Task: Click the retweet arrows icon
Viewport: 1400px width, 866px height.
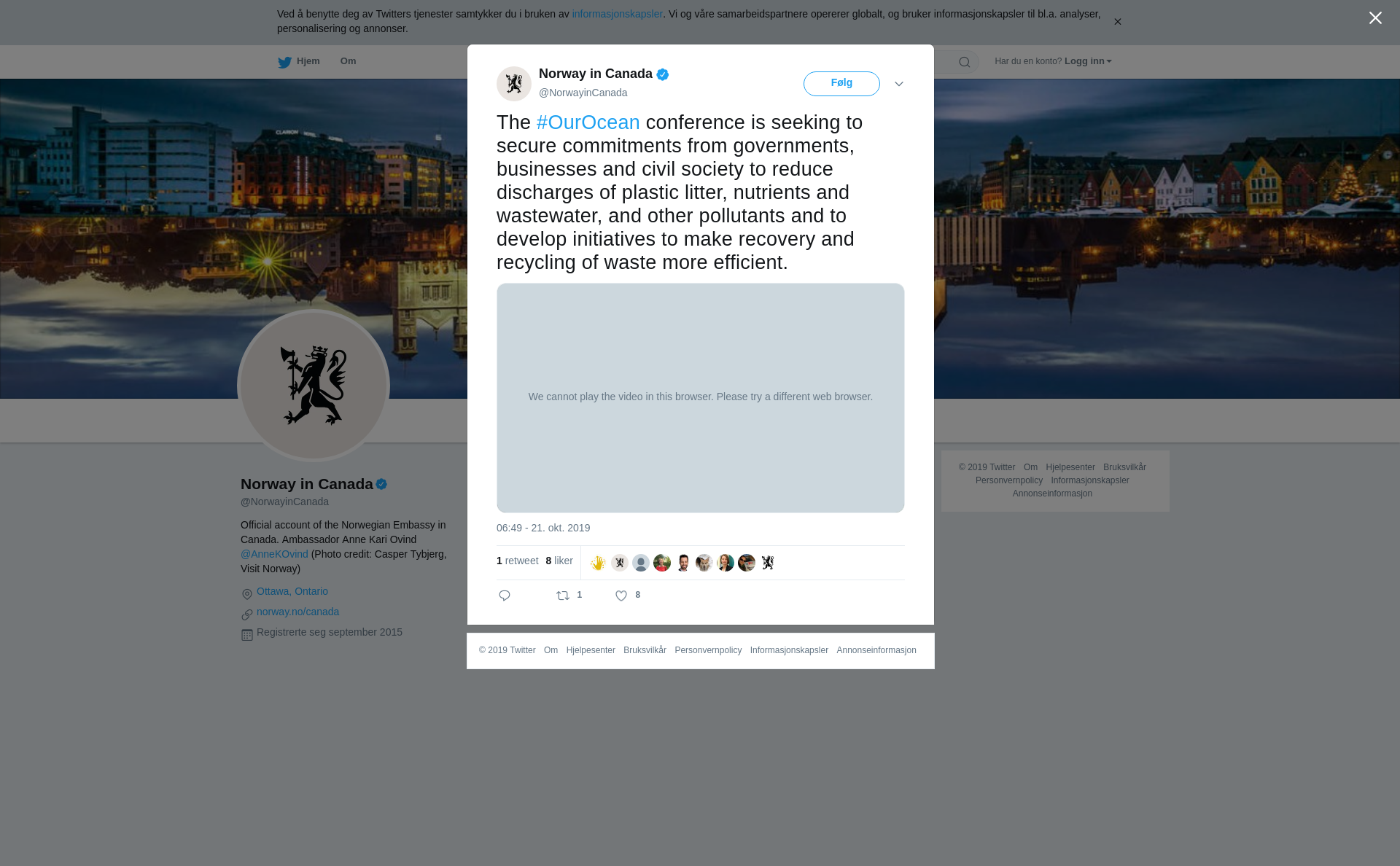Action: tap(563, 596)
